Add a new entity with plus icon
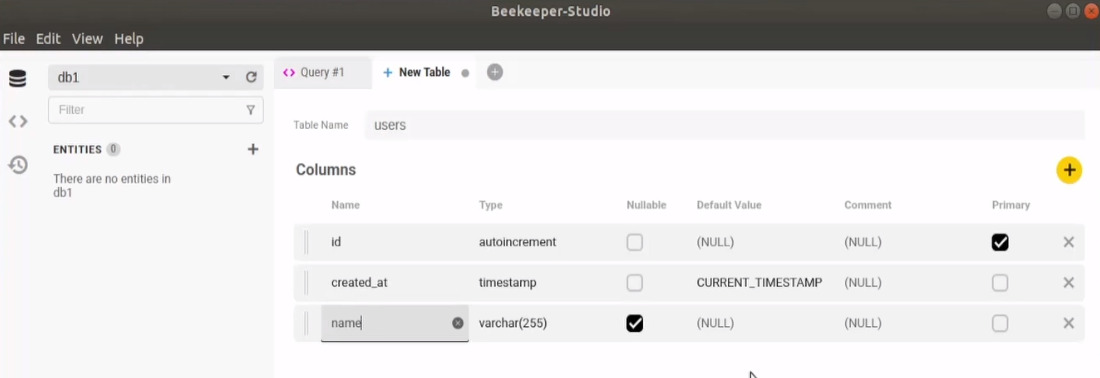 pyautogui.click(x=253, y=149)
